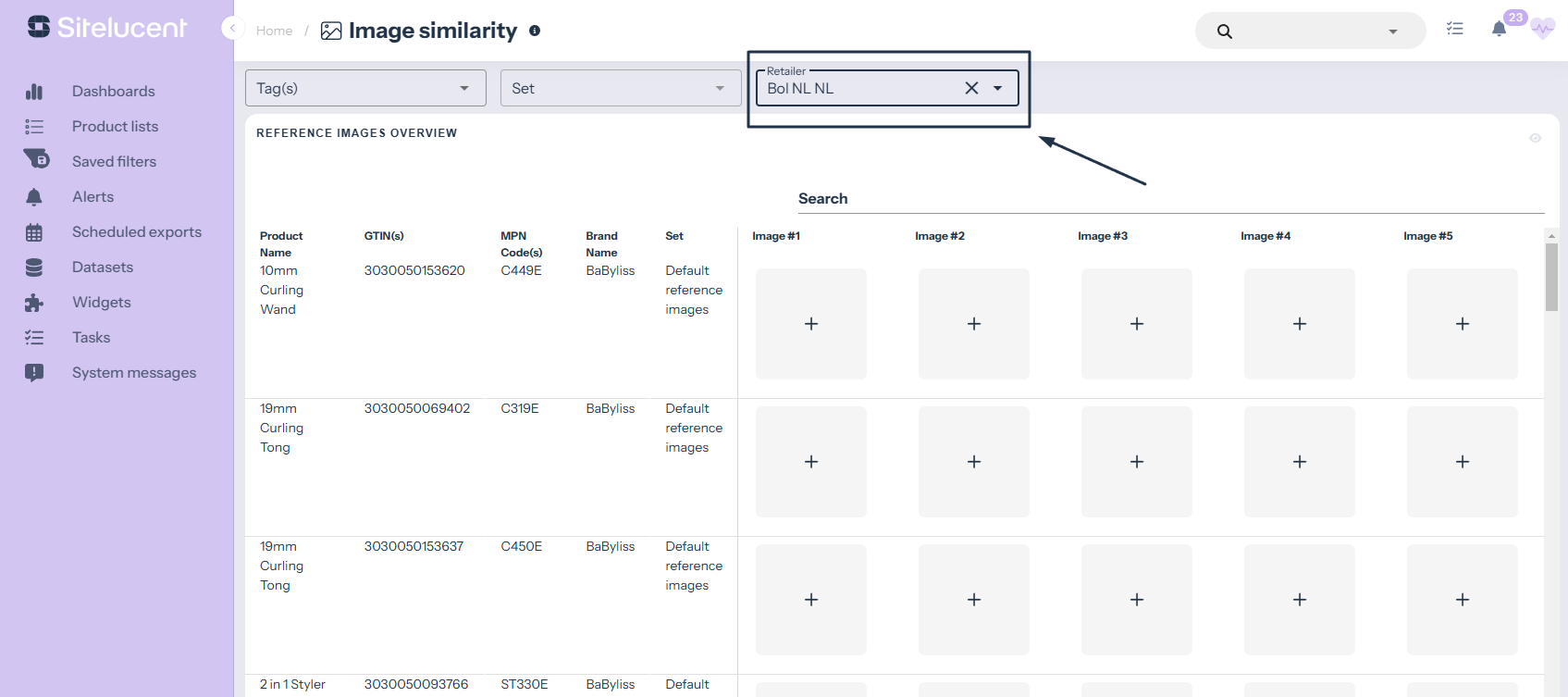Click the Dashboards bar chart icon
This screenshot has height=697, width=1568.
pyautogui.click(x=34, y=92)
